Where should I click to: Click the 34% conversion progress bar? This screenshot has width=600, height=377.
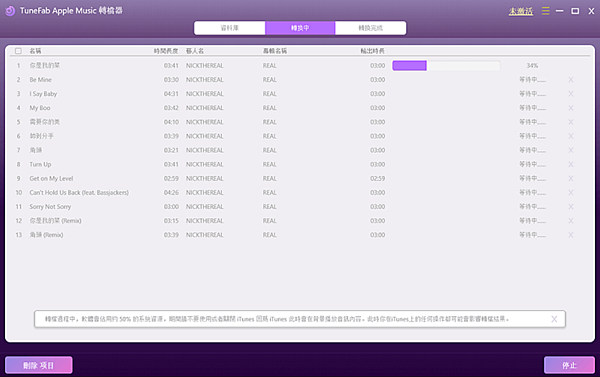446,65
